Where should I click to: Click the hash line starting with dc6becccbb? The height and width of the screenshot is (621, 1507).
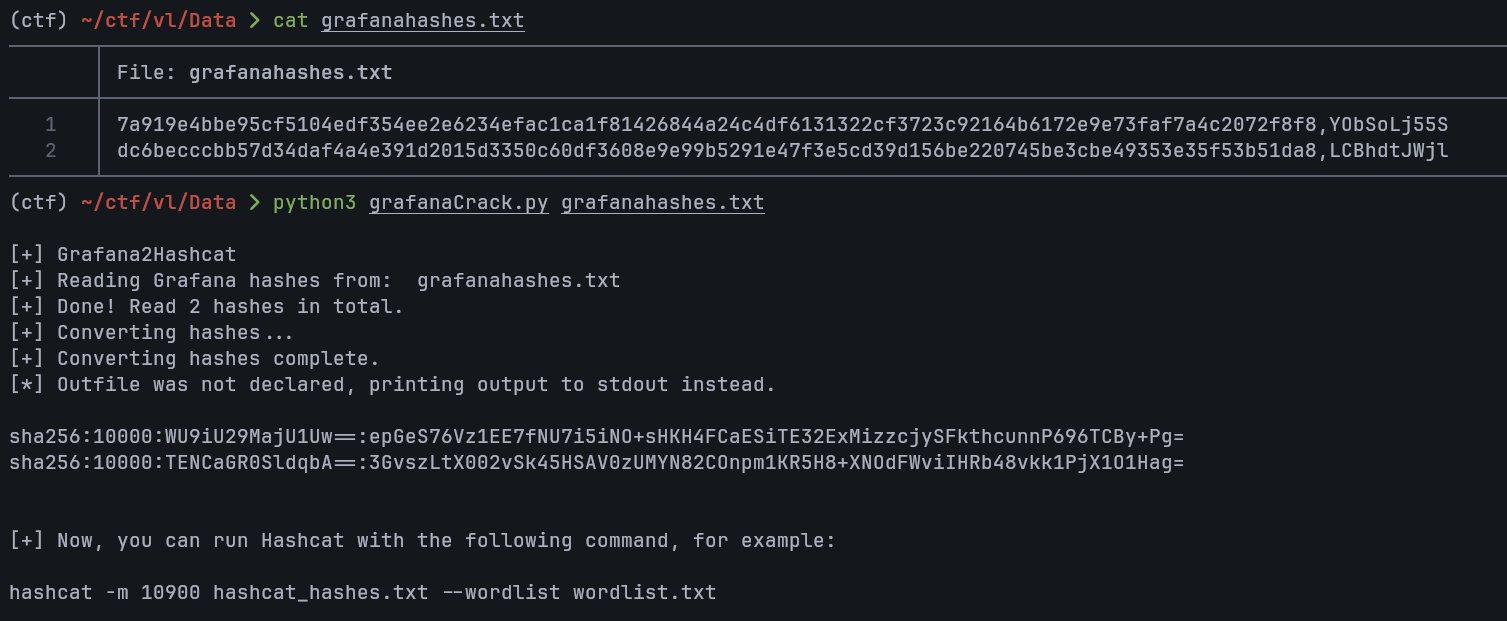782,151
